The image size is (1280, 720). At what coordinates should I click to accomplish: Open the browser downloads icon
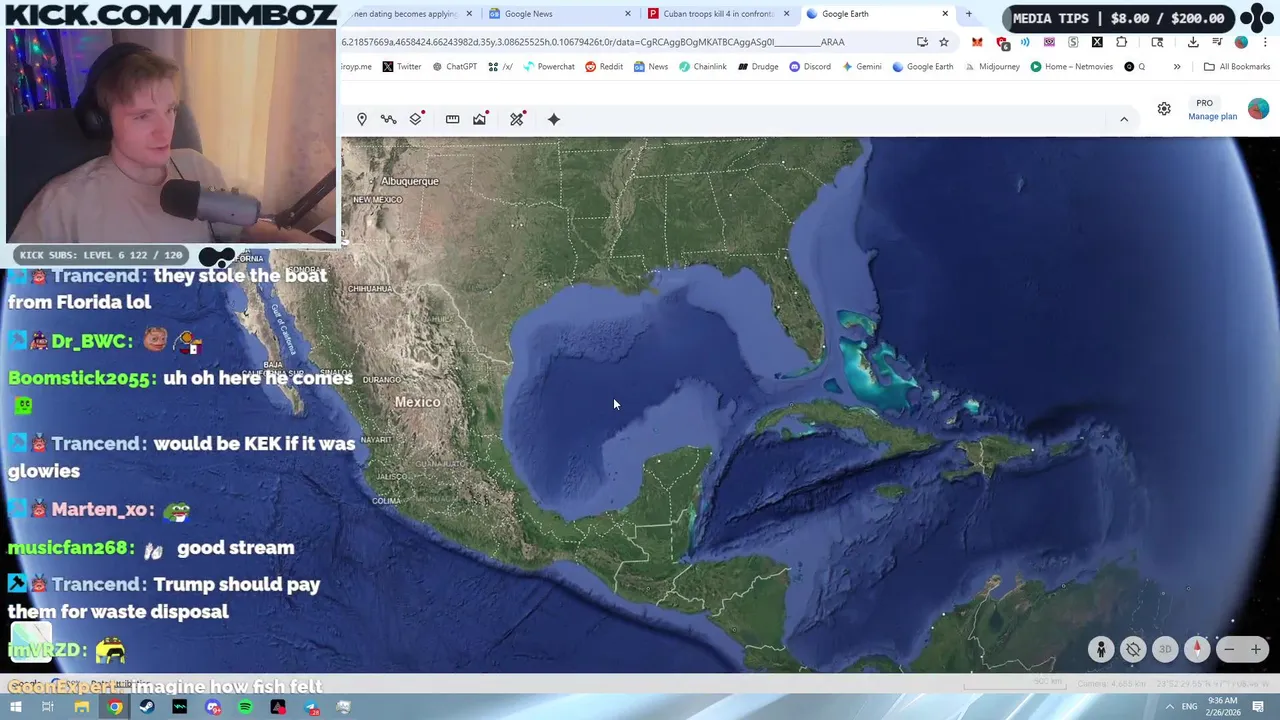click(x=1193, y=42)
